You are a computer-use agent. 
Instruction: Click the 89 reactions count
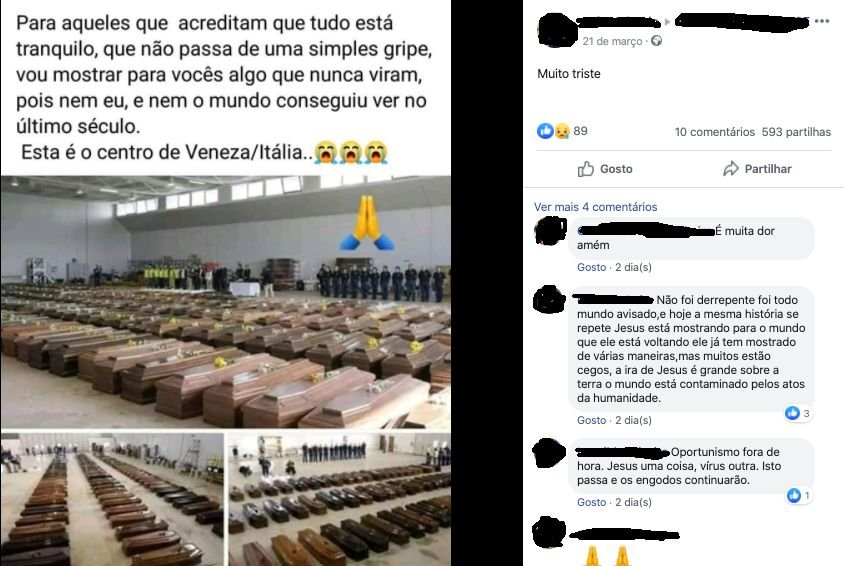(580, 131)
